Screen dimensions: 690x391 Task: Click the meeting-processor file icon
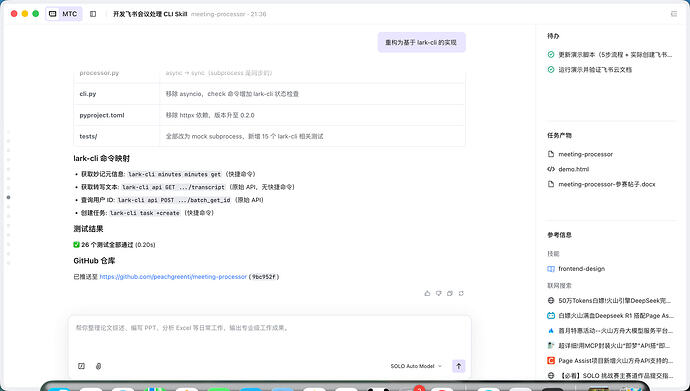[x=551, y=154]
